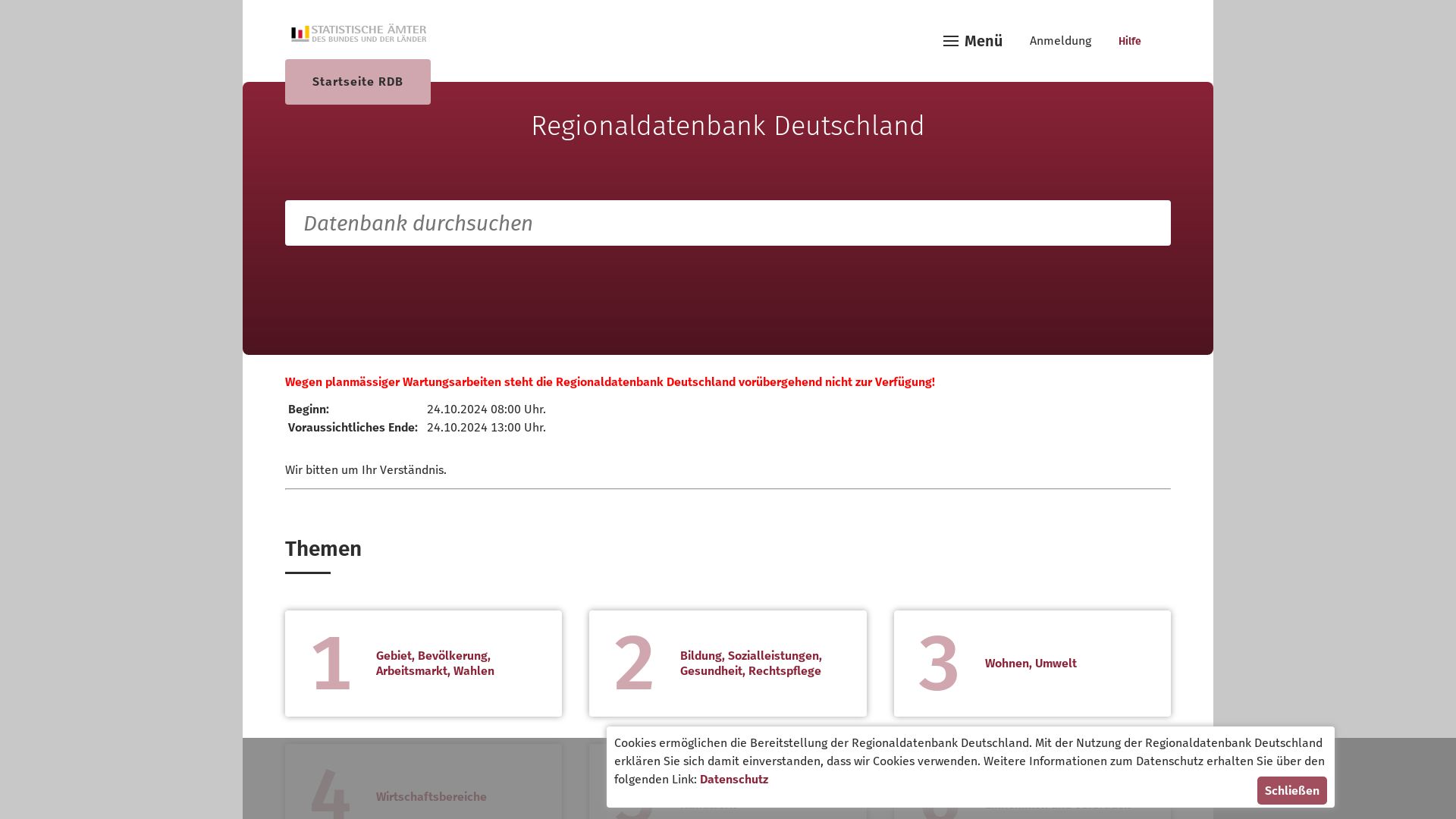
Task: Open the hamburger Menü
Action: [x=972, y=41]
